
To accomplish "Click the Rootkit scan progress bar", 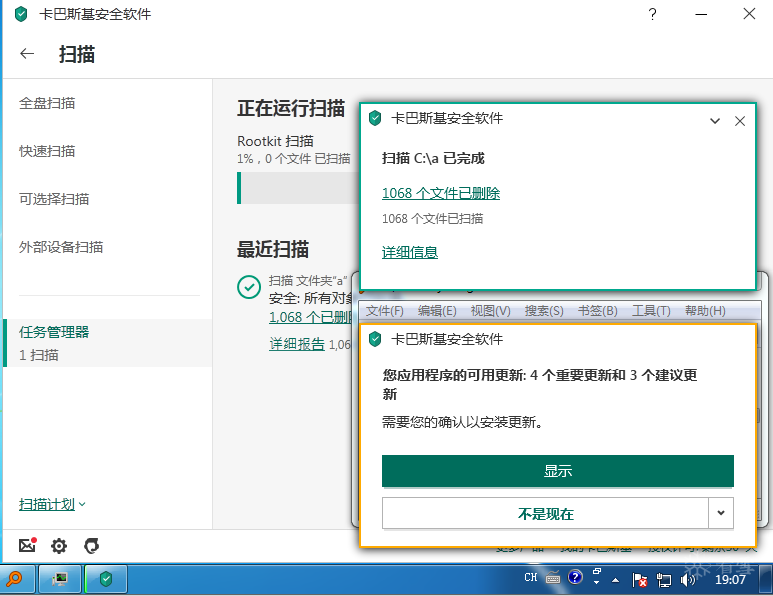I will [298, 188].
